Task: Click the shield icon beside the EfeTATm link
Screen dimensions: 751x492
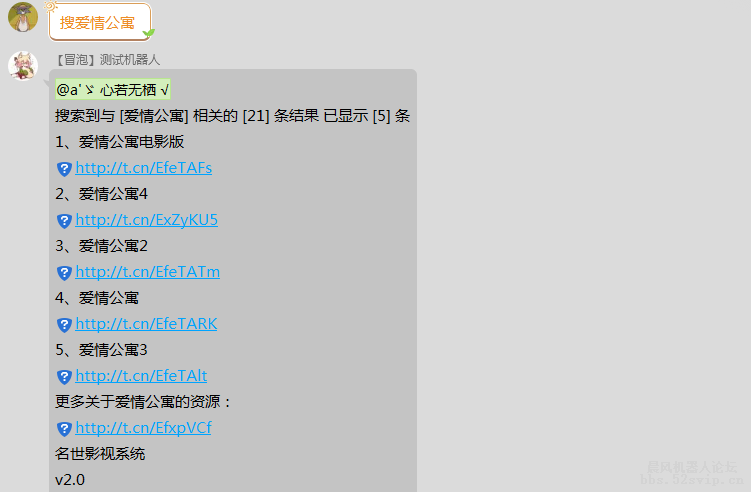Action: point(64,273)
